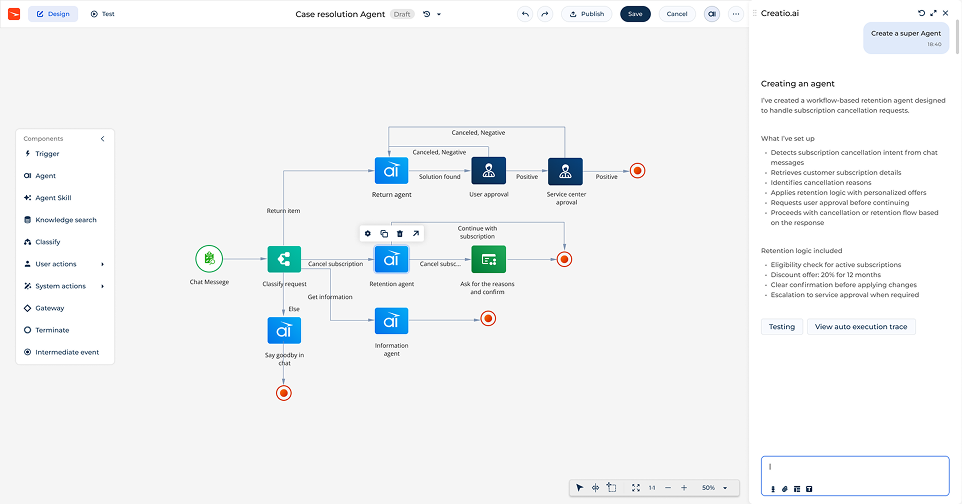Image resolution: width=962 pixels, height=504 pixels.
Task: Click the User approval node icon
Action: [488, 170]
